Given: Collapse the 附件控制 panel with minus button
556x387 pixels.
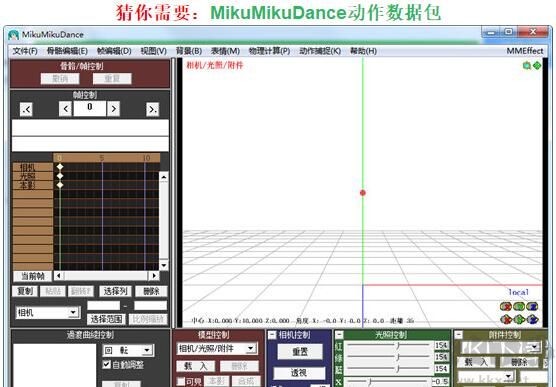Looking at the screenshot, I should [x=459, y=335].
